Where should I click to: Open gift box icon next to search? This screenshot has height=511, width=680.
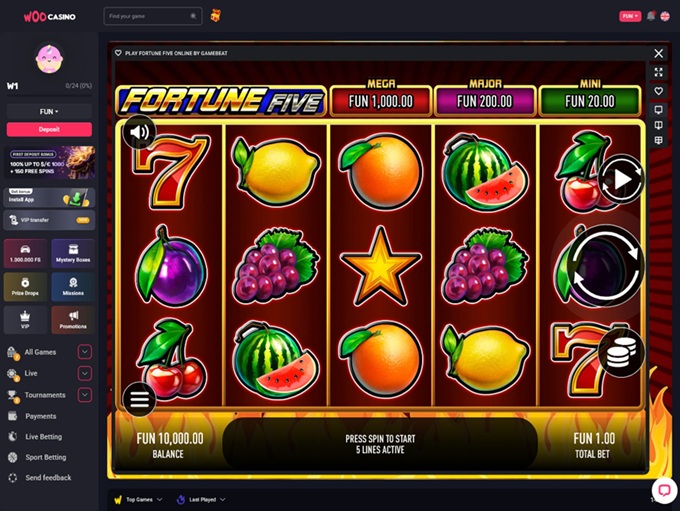216,16
